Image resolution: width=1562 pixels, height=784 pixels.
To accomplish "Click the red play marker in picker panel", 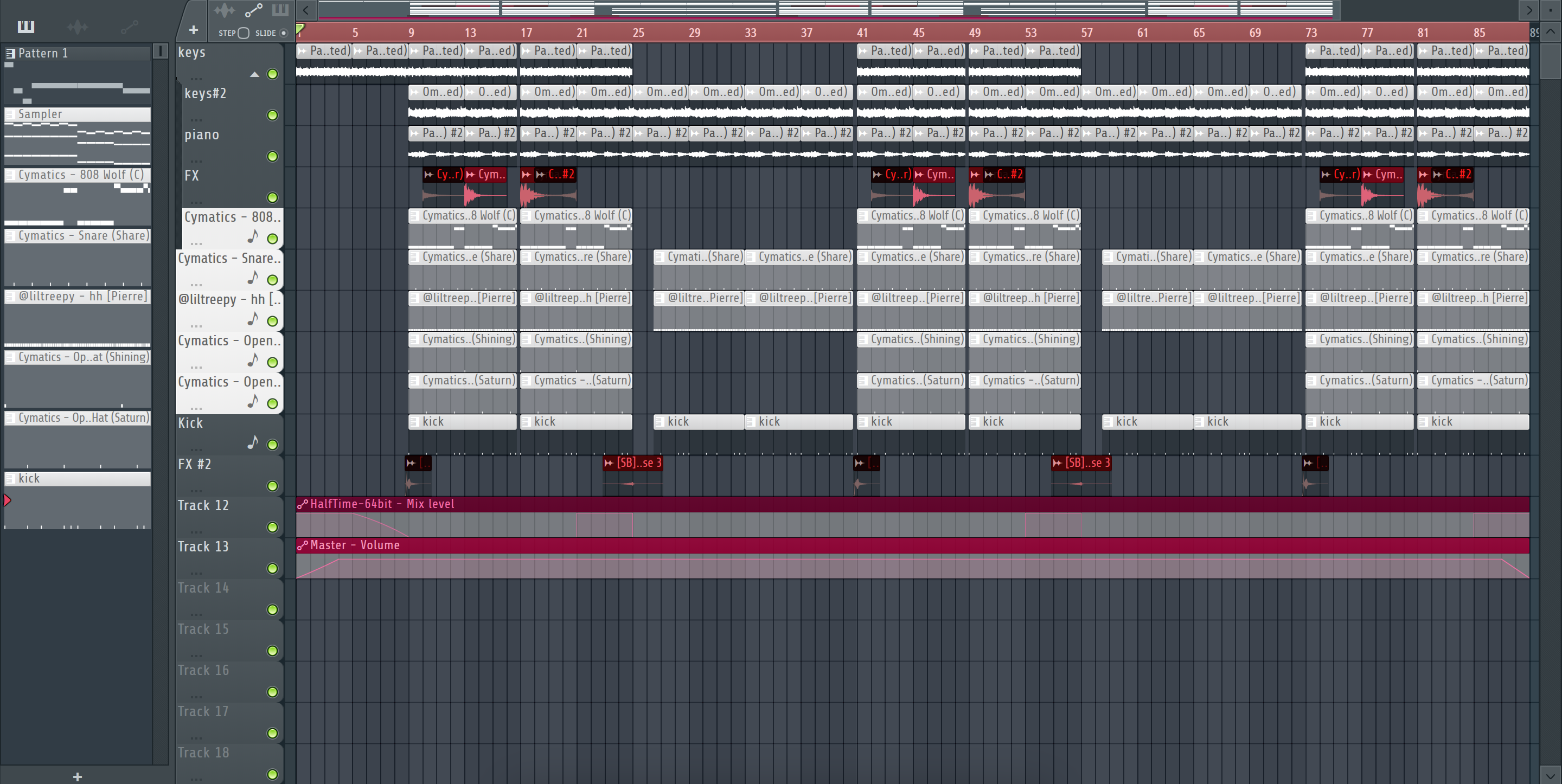I will pyautogui.click(x=7, y=500).
